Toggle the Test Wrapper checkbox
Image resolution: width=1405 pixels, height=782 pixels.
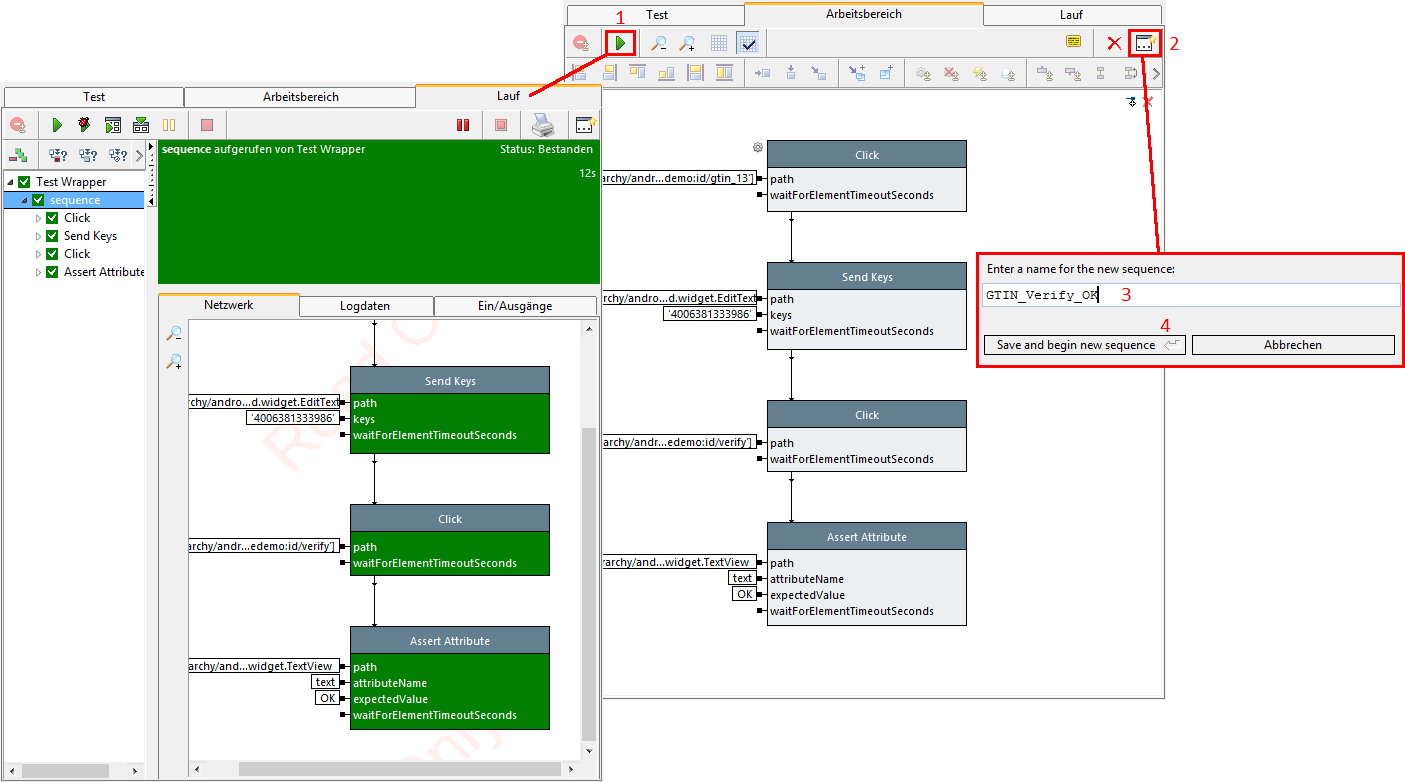coord(25,182)
